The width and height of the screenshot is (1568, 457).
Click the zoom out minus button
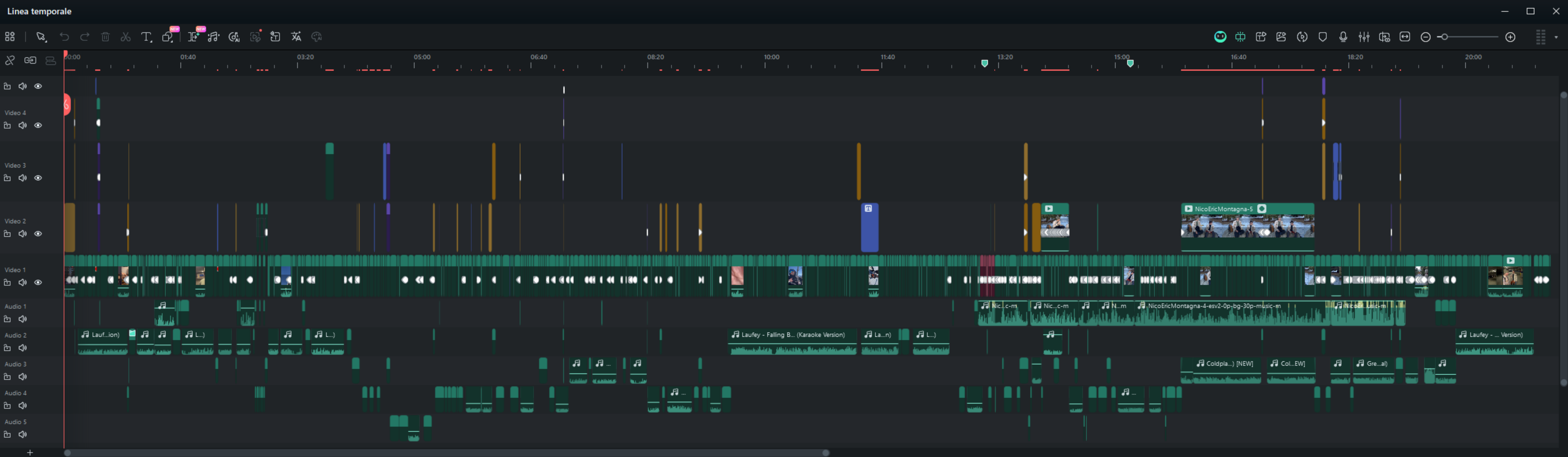(x=1425, y=37)
